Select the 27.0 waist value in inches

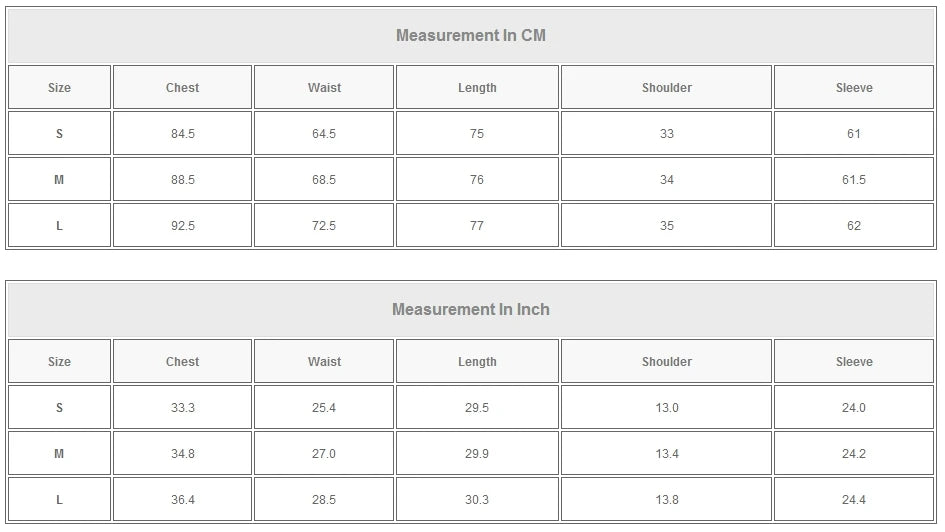324,454
